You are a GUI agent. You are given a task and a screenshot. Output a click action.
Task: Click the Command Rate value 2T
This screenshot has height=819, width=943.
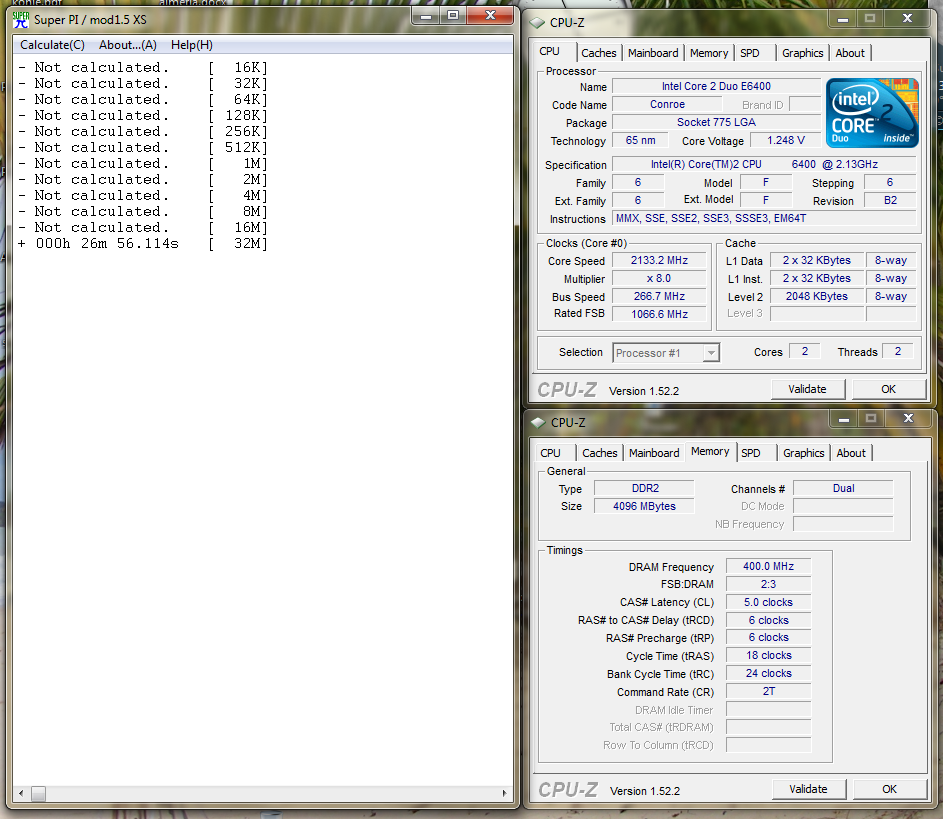click(769, 692)
